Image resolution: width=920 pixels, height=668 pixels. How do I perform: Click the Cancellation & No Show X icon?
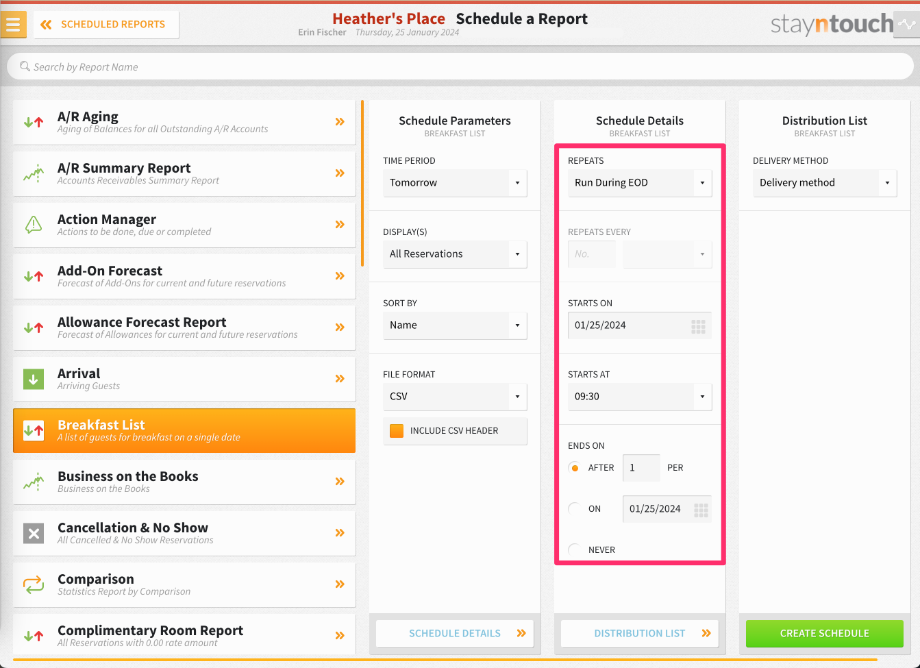pyautogui.click(x=33, y=533)
